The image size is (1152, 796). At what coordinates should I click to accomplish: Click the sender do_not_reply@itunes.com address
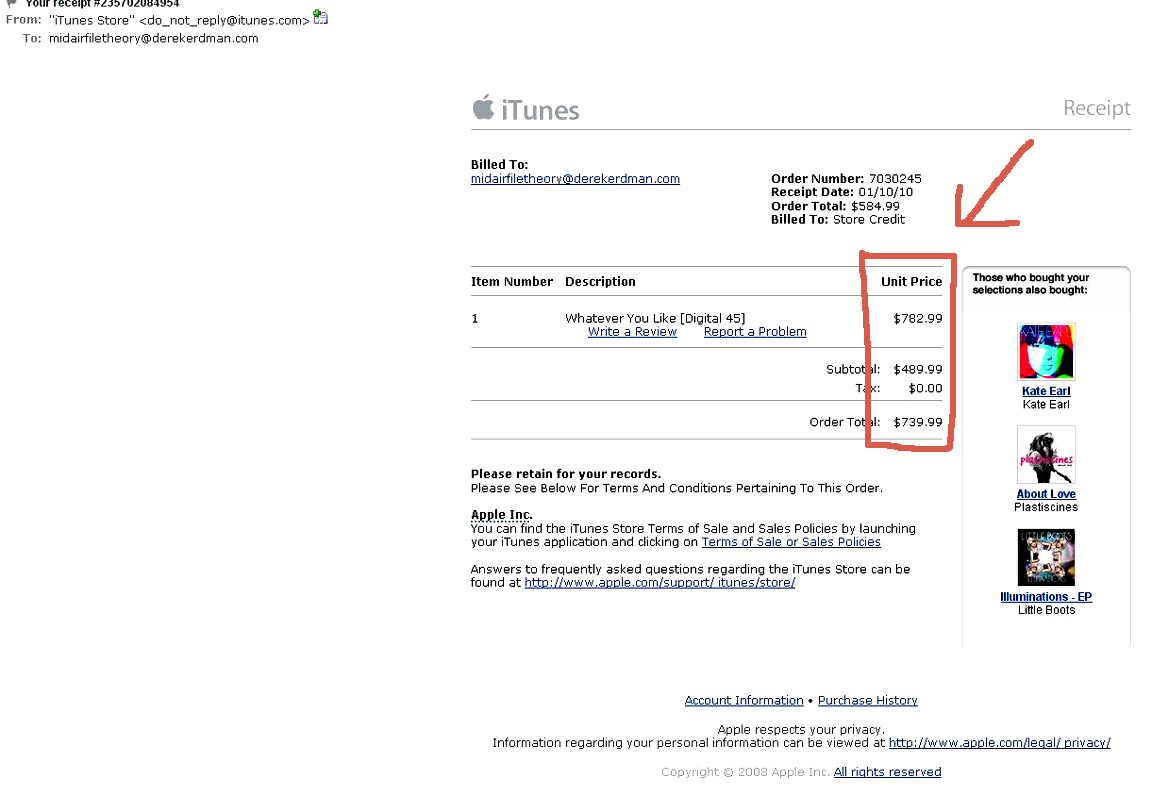pyautogui.click(x=224, y=21)
